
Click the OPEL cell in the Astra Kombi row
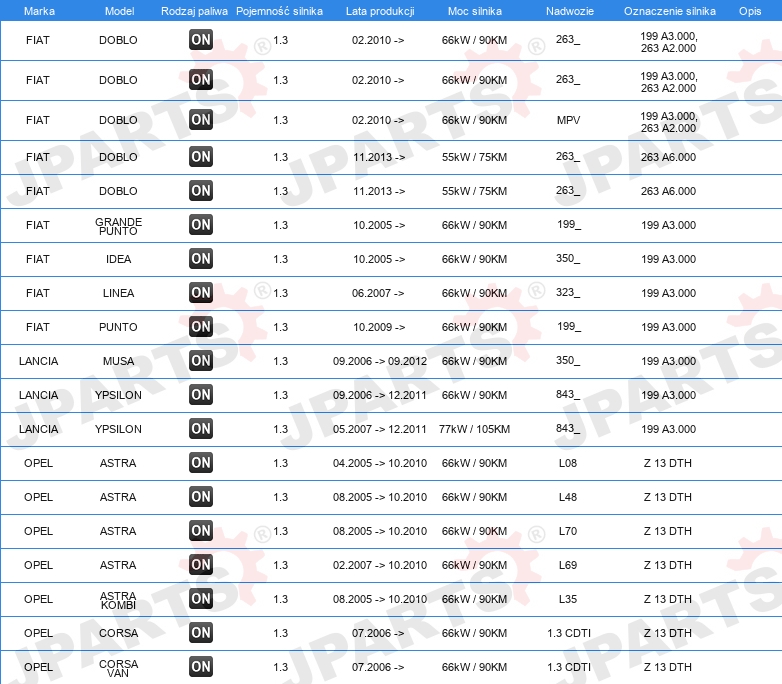(38, 599)
